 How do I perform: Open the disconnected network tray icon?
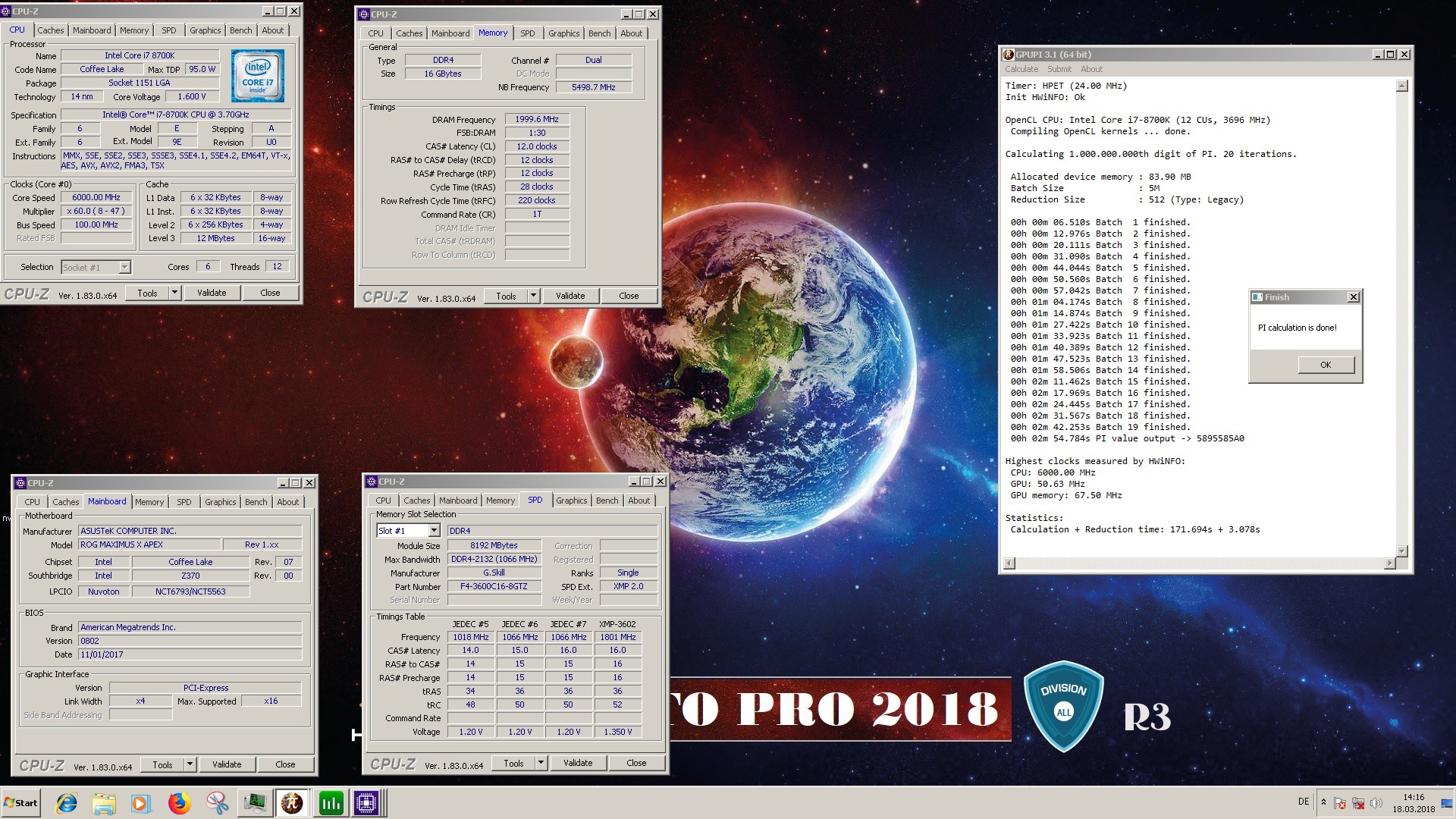[1358, 803]
